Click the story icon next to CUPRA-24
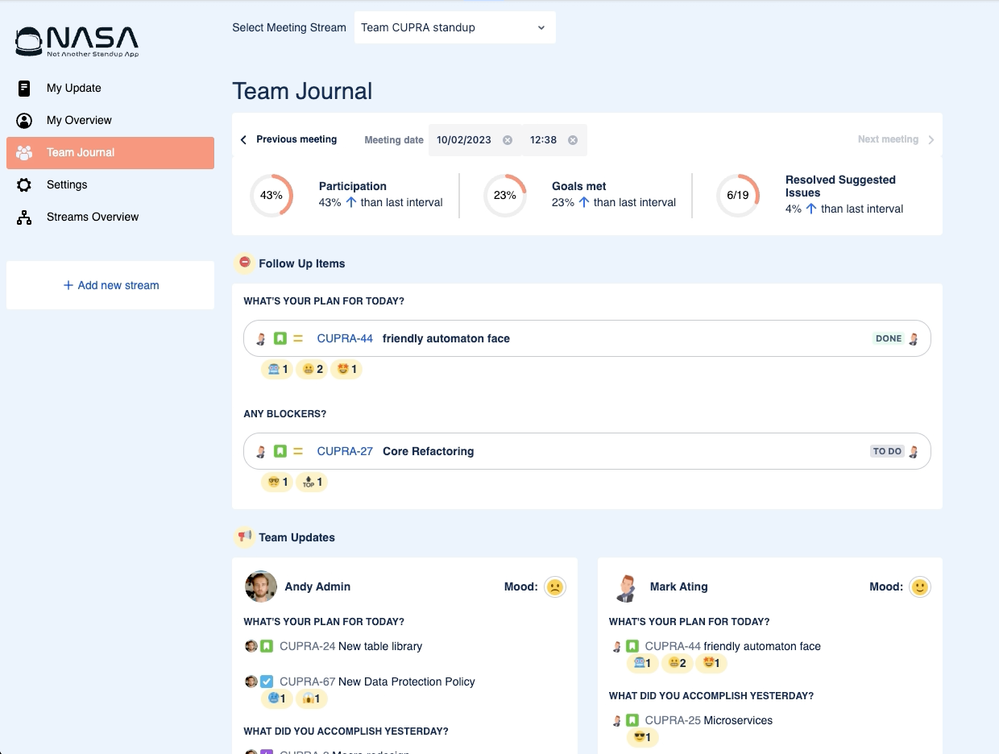999x754 pixels. [267, 646]
